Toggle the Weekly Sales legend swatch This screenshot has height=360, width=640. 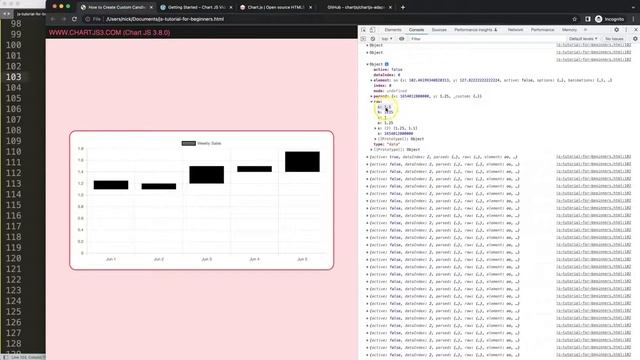click(189, 143)
